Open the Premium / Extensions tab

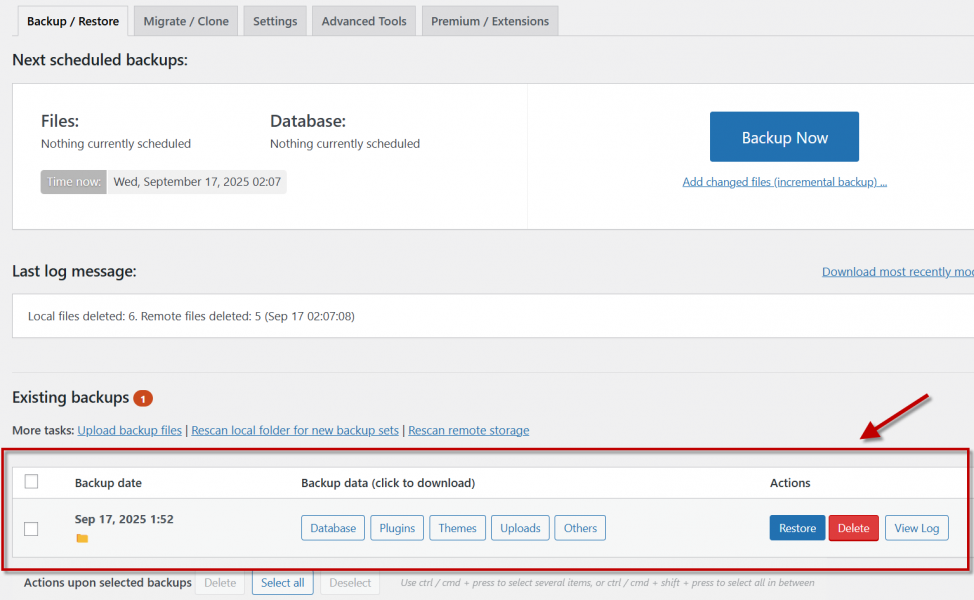click(x=490, y=21)
